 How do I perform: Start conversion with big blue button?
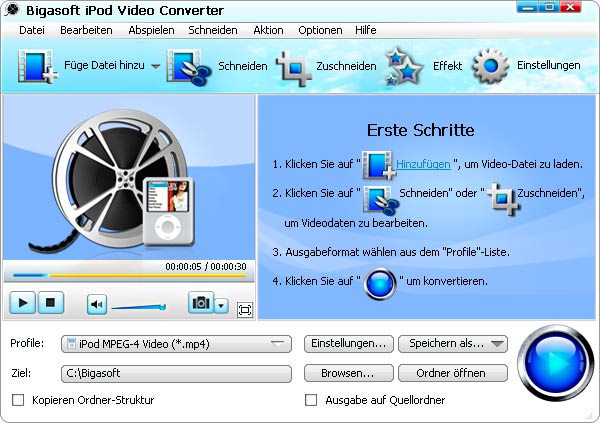coord(556,362)
